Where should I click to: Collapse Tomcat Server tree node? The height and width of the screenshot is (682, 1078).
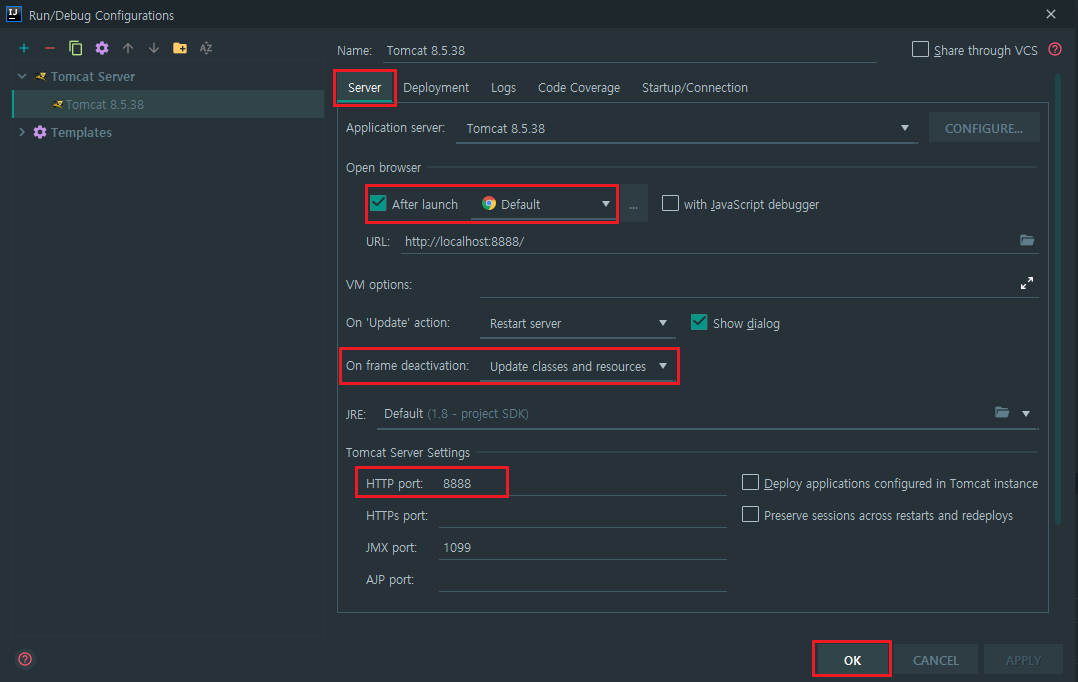pos(22,76)
